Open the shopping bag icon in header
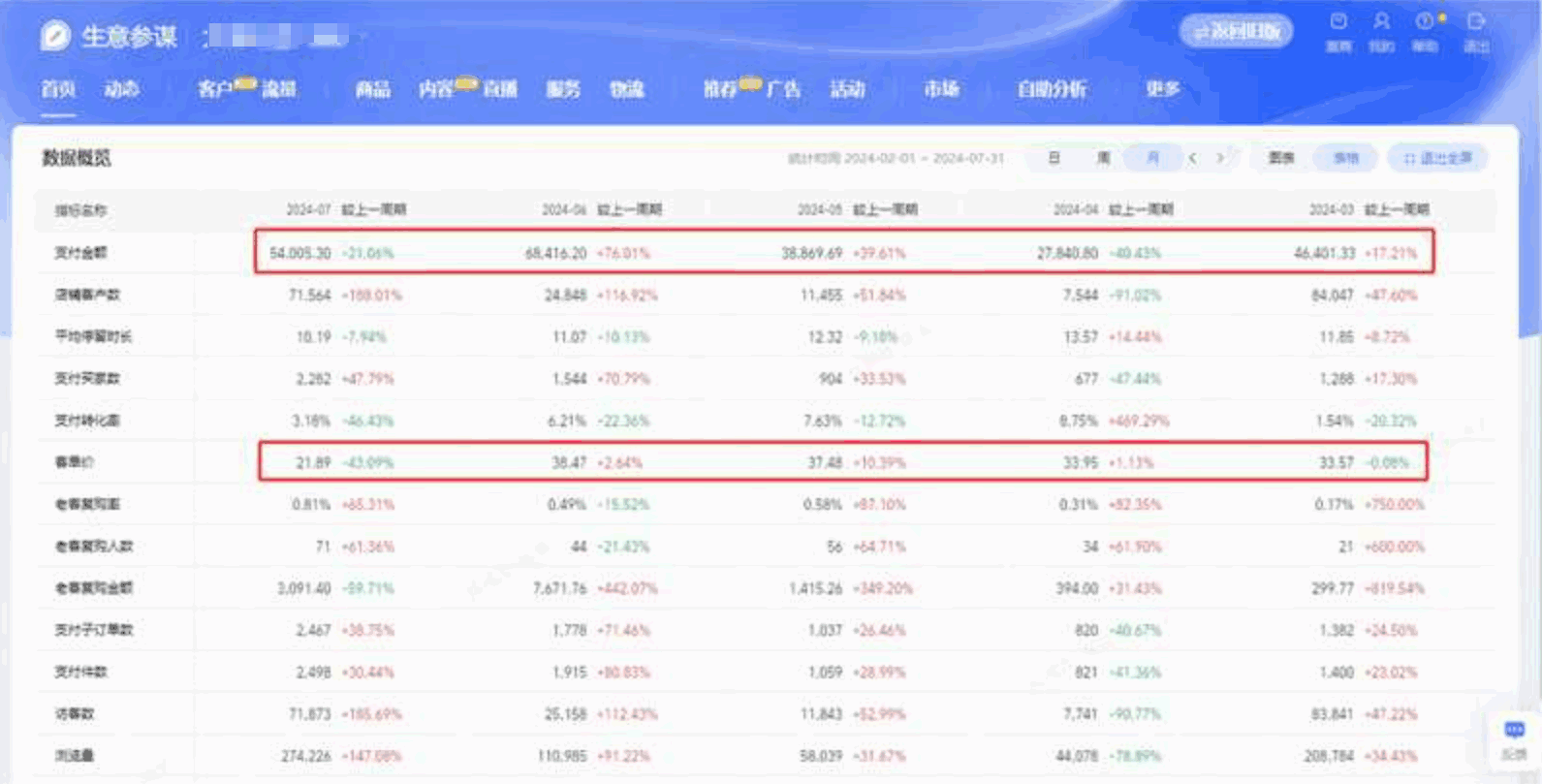The width and height of the screenshot is (1542, 784). tap(1338, 22)
